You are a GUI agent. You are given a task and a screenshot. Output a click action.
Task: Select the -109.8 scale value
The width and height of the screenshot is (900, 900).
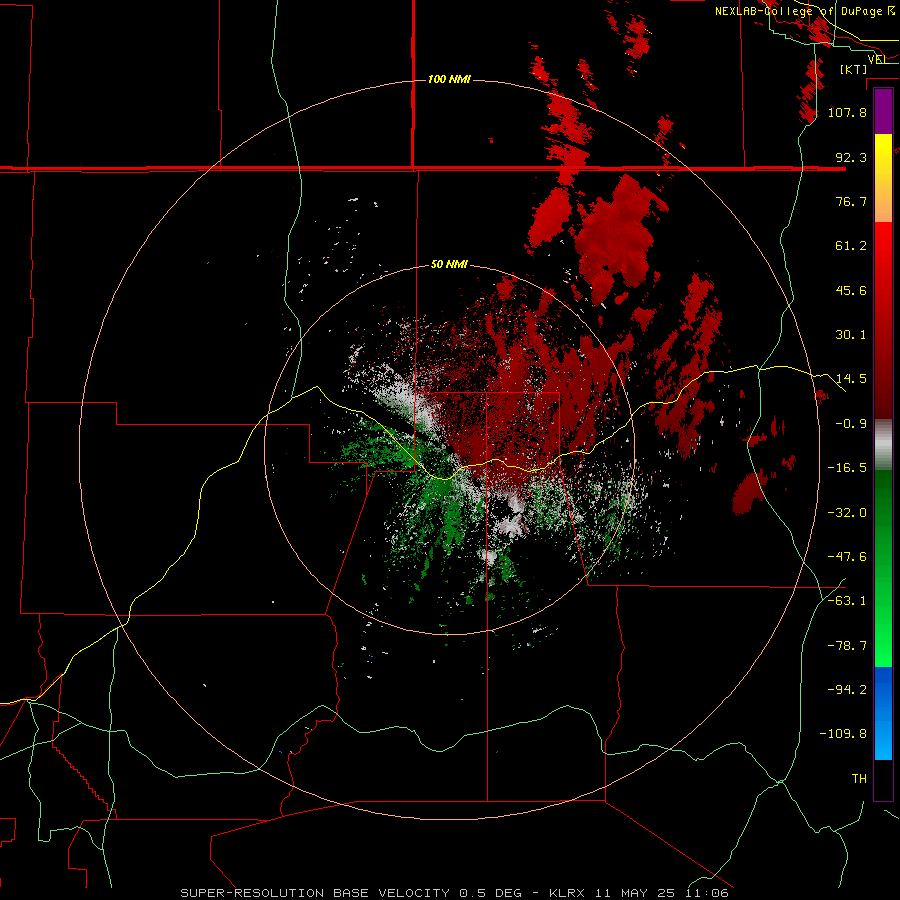point(843,734)
